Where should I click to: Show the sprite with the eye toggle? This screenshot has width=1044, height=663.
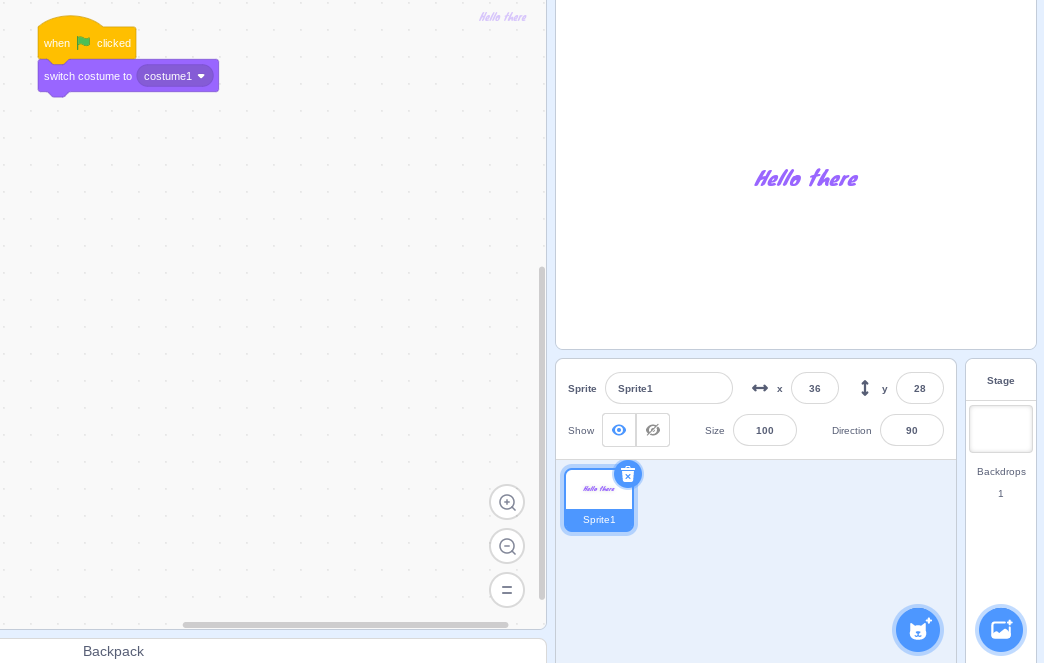point(619,430)
